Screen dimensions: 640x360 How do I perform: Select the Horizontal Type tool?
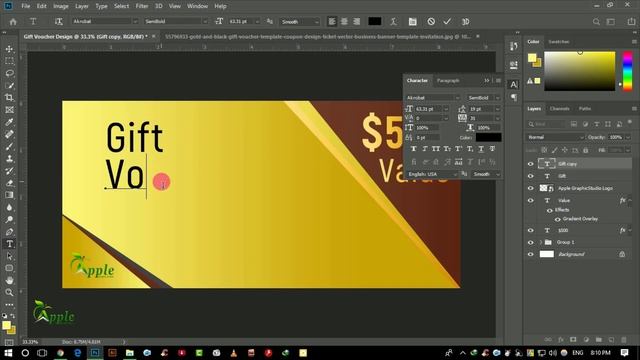click(x=9, y=244)
